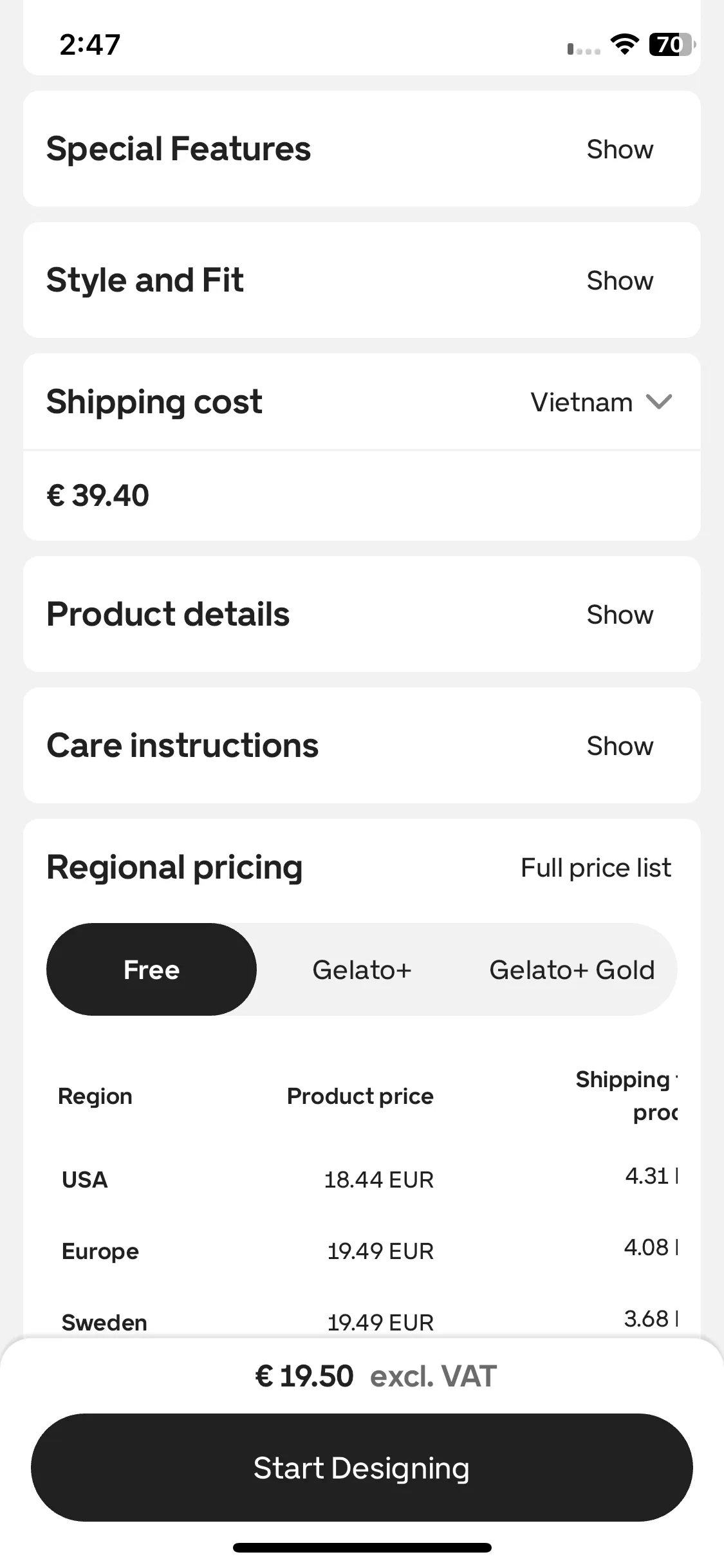Select the USA region row
The width and height of the screenshot is (724, 1568).
[x=362, y=1179]
